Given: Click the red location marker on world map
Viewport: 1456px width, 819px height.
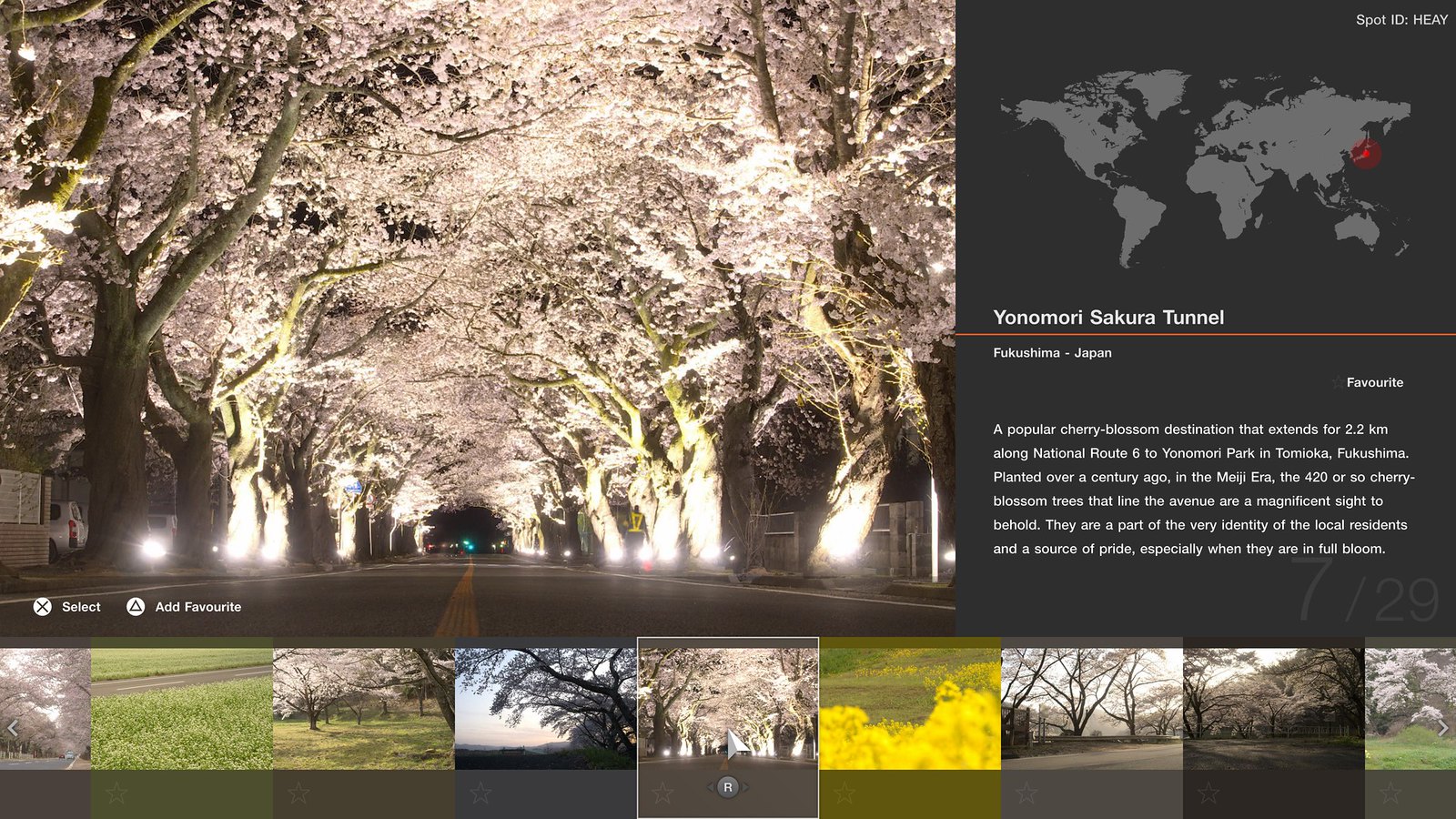Looking at the screenshot, I should coord(1365,153).
